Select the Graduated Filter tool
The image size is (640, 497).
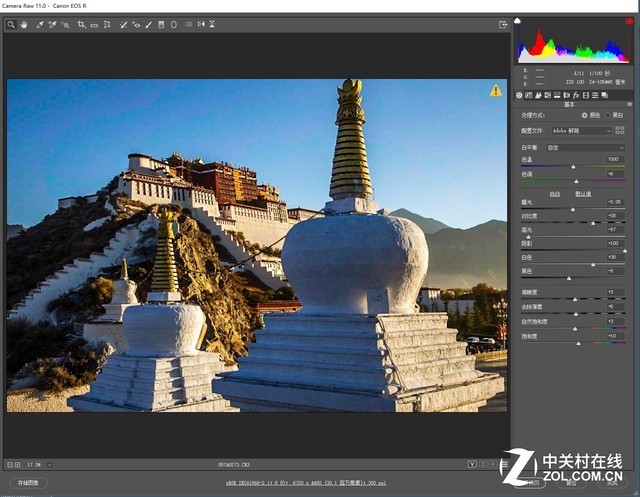(x=161, y=25)
